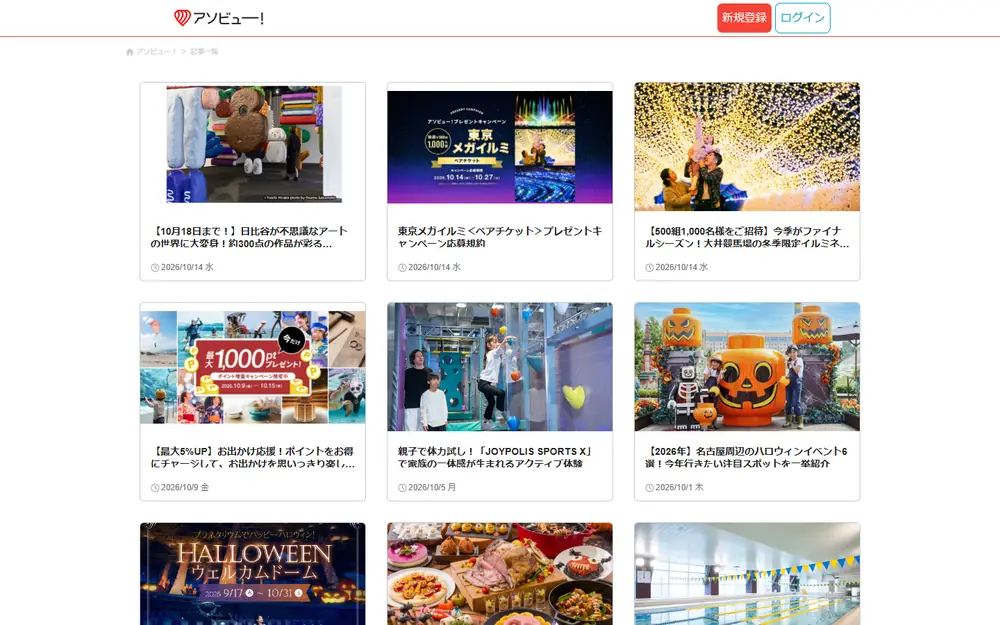Open 名古屋周辺のハロウィンイベント6選 article title
The width and height of the screenshot is (1000, 625).
[746, 457]
